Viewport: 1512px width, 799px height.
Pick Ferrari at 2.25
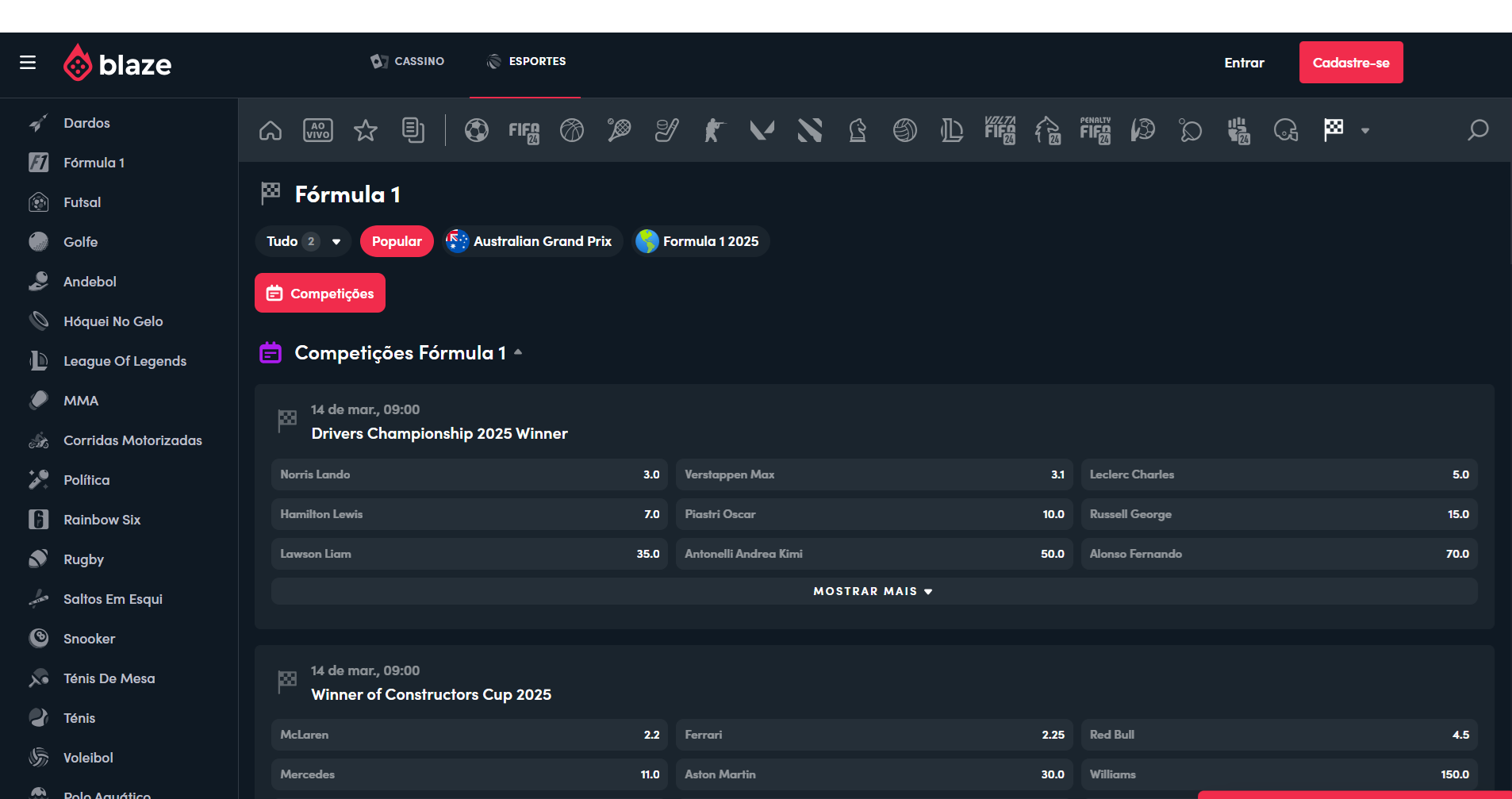[874, 735]
